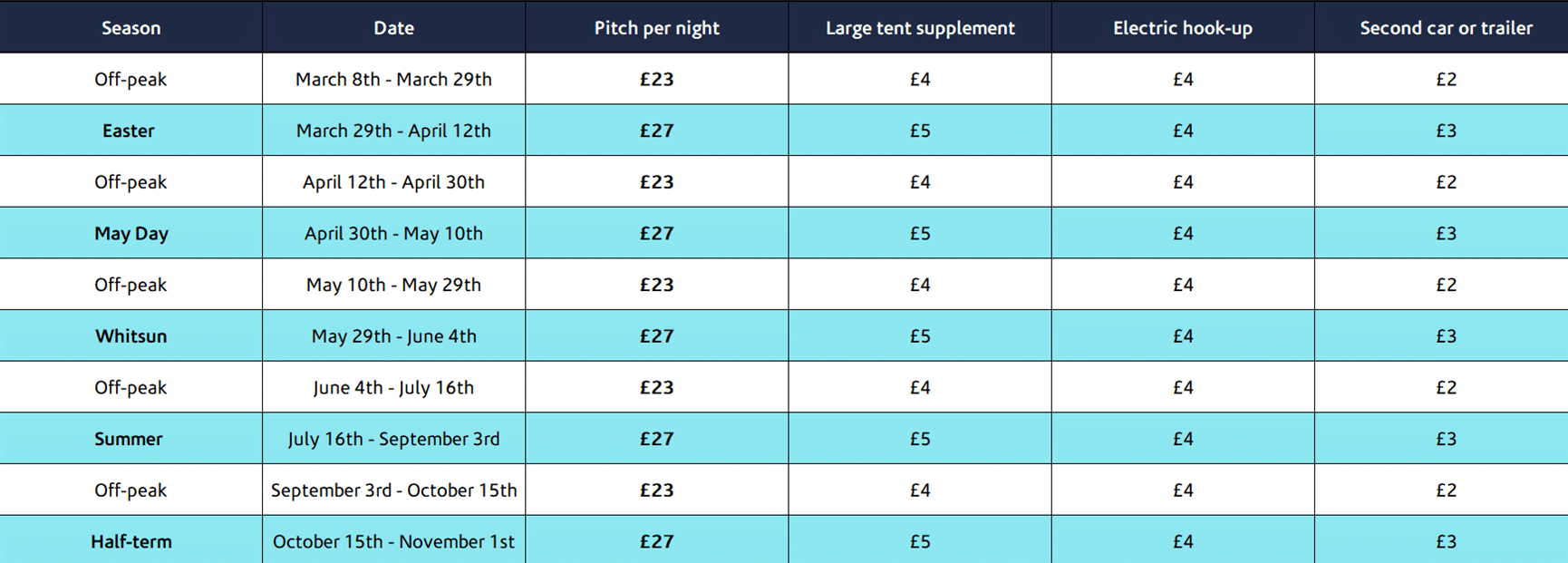The image size is (1568, 563).
Task: Click the Electric hook-up header
Action: point(1182,28)
